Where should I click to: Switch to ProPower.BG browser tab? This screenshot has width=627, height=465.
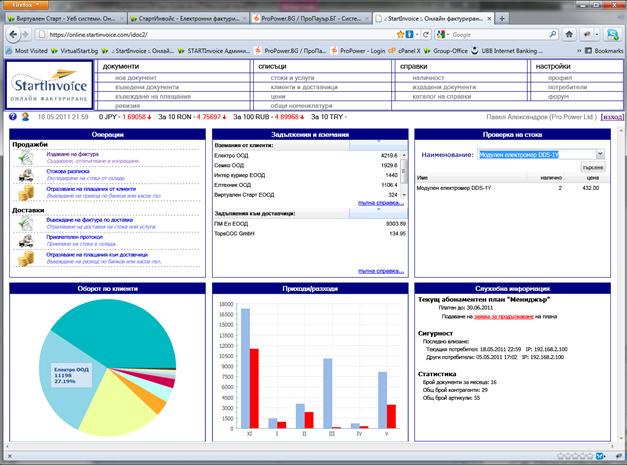[311, 18]
